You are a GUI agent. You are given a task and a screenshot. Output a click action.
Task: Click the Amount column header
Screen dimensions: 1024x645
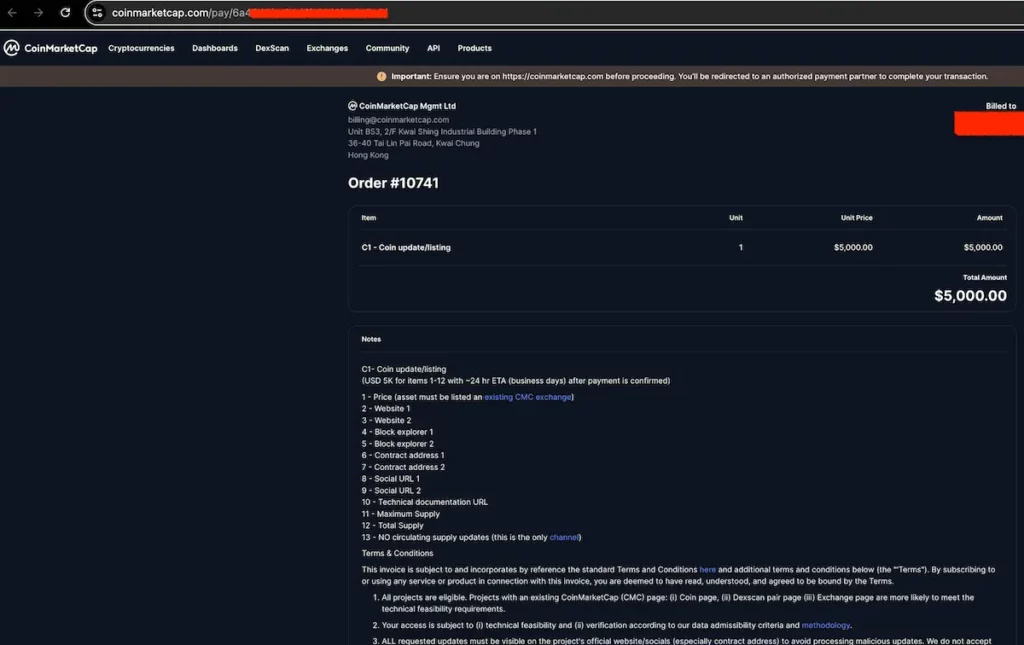coord(989,218)
